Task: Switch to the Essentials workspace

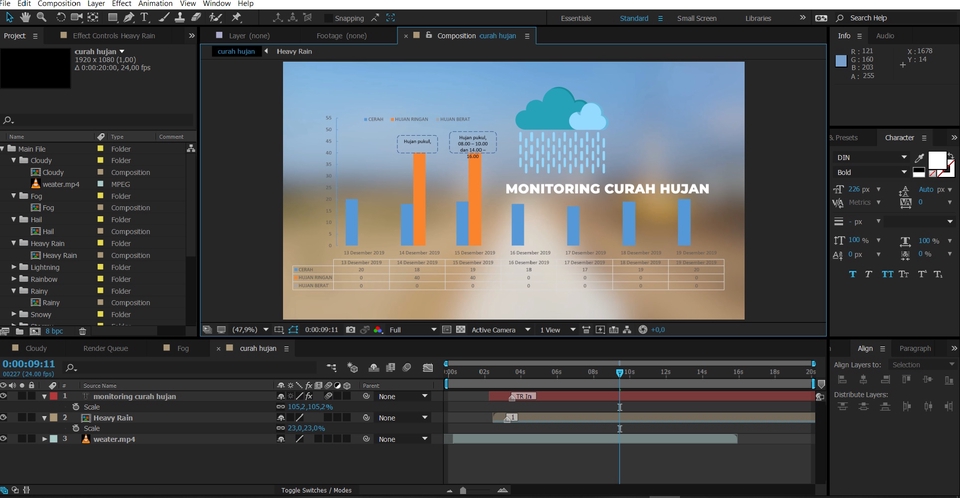Action: click(x=576, y=18)
